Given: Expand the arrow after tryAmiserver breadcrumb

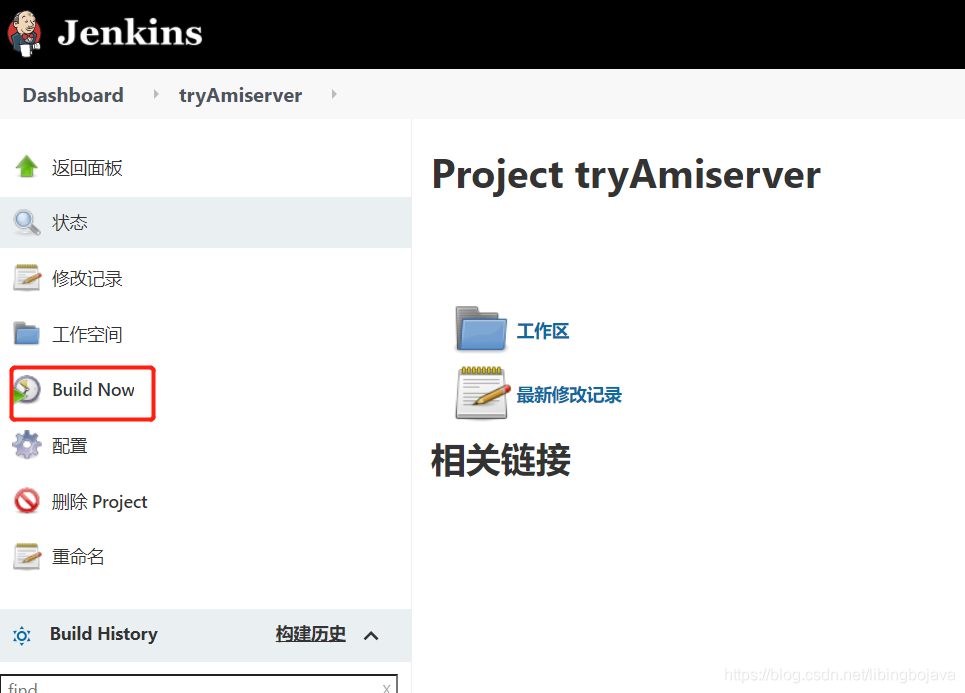Looking at the screenshot, I should click(334, 94).
